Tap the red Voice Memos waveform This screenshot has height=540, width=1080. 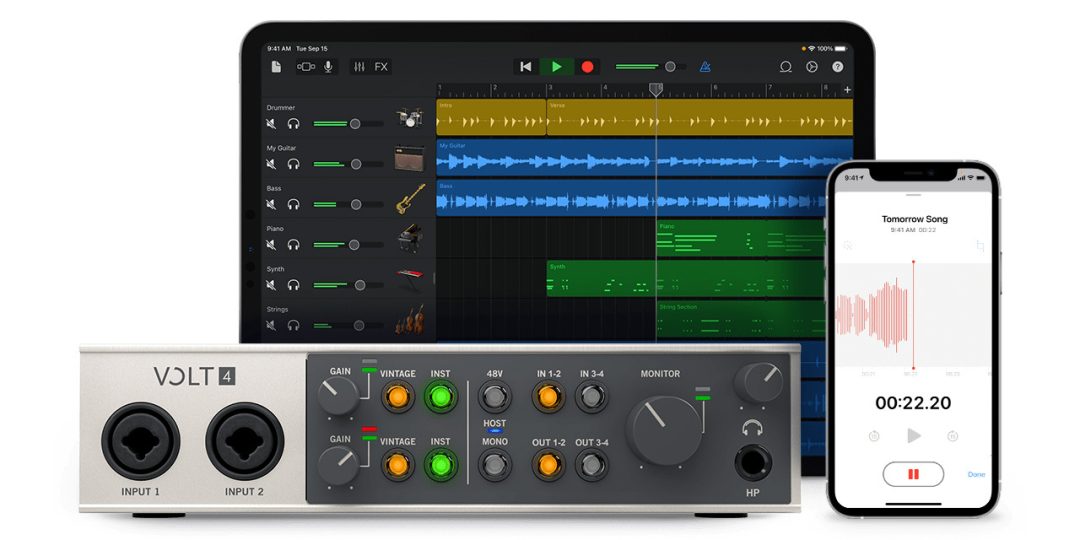coord(873,315)
